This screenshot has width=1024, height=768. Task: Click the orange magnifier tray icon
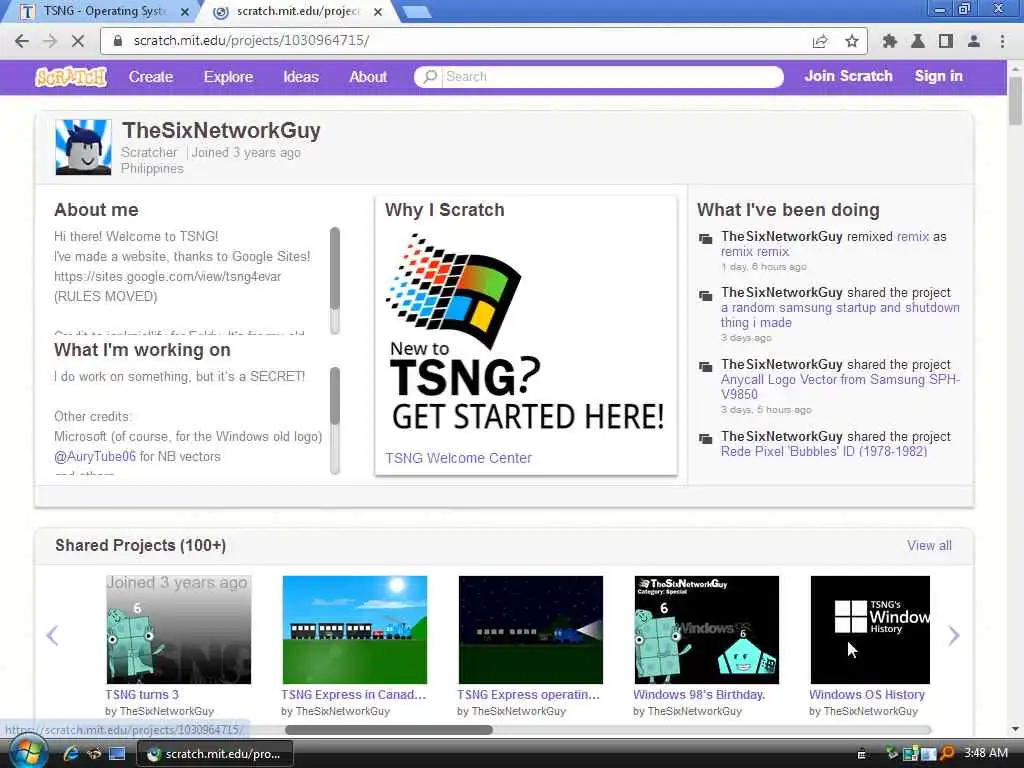click(947, 754)
